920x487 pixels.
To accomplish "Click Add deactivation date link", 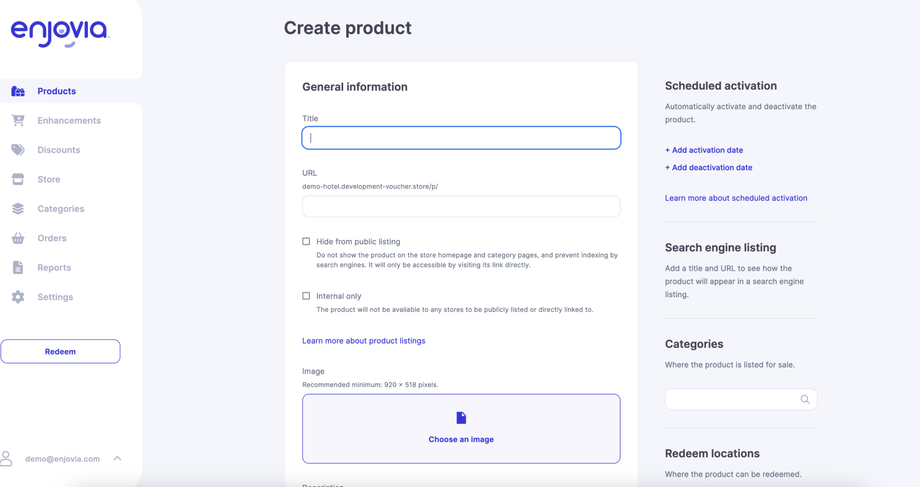I will click(709, 168).
